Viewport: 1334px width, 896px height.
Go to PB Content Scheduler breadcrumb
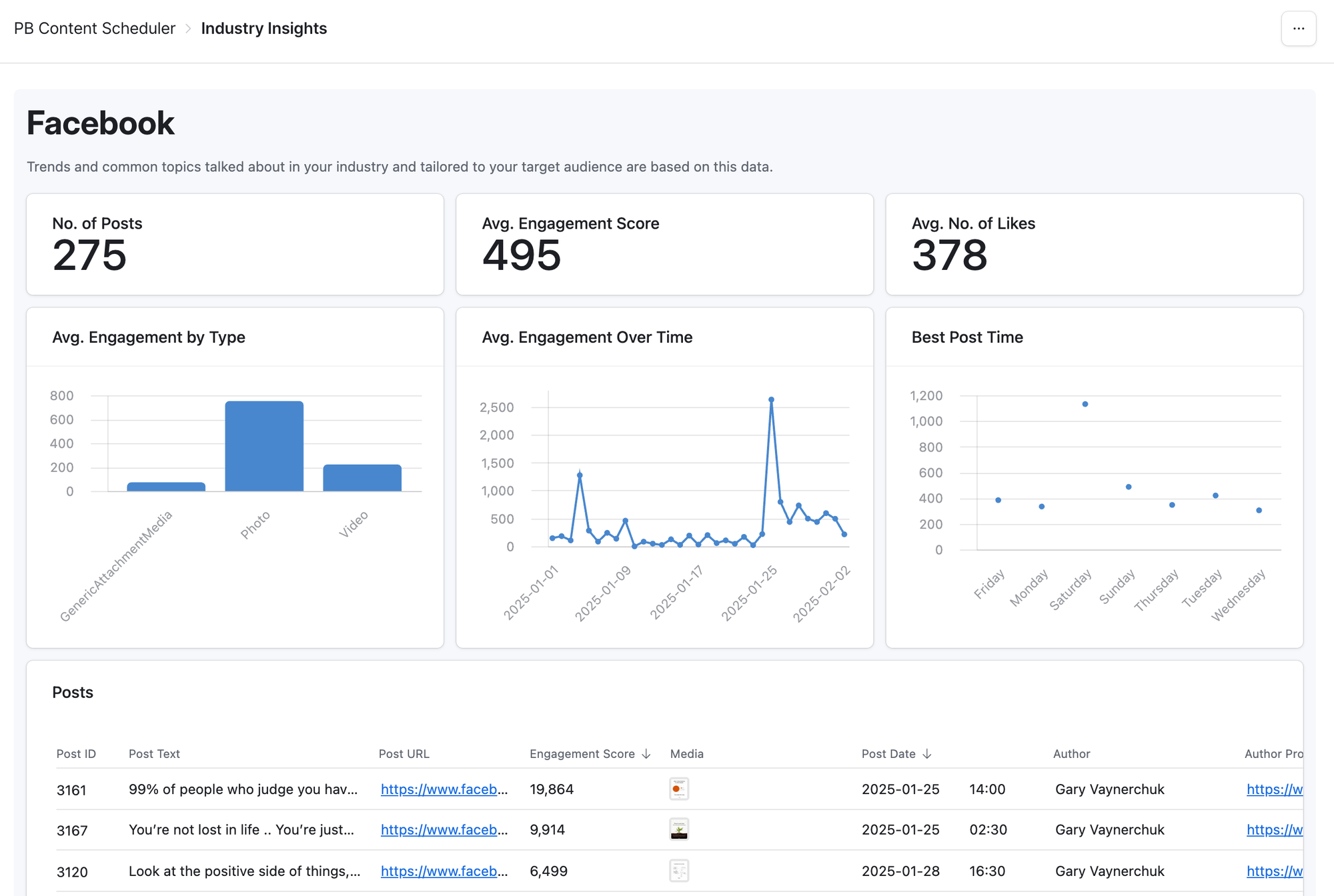(94, 29)
